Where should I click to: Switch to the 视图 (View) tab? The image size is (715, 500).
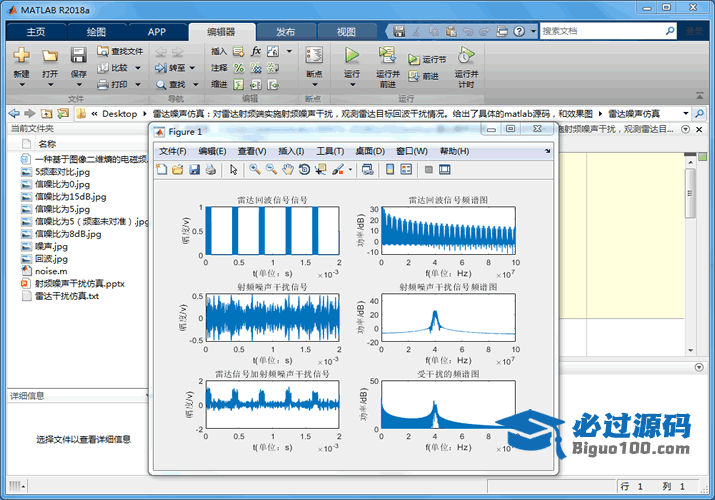[346, 31]
